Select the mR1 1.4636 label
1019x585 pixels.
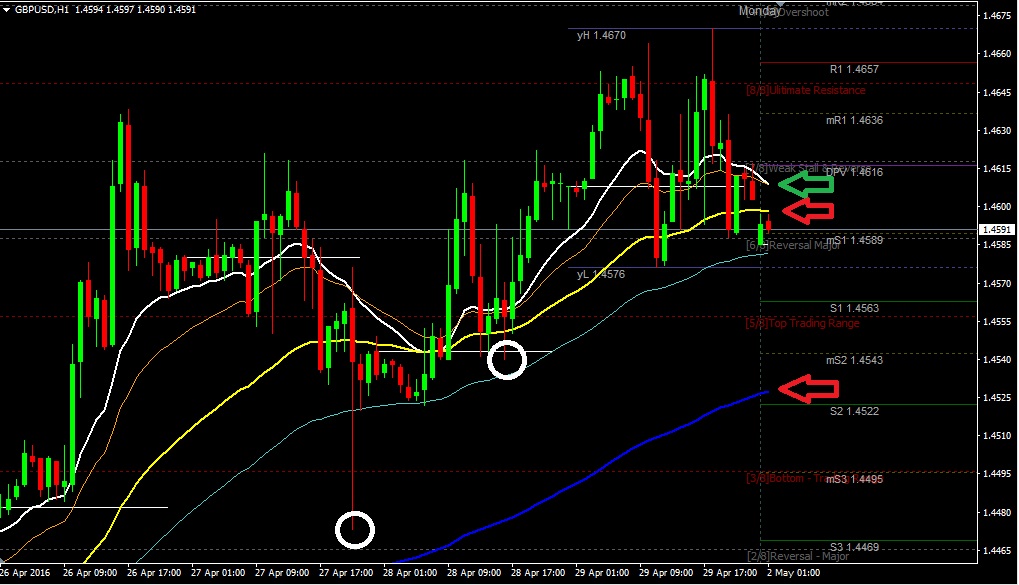854,120
